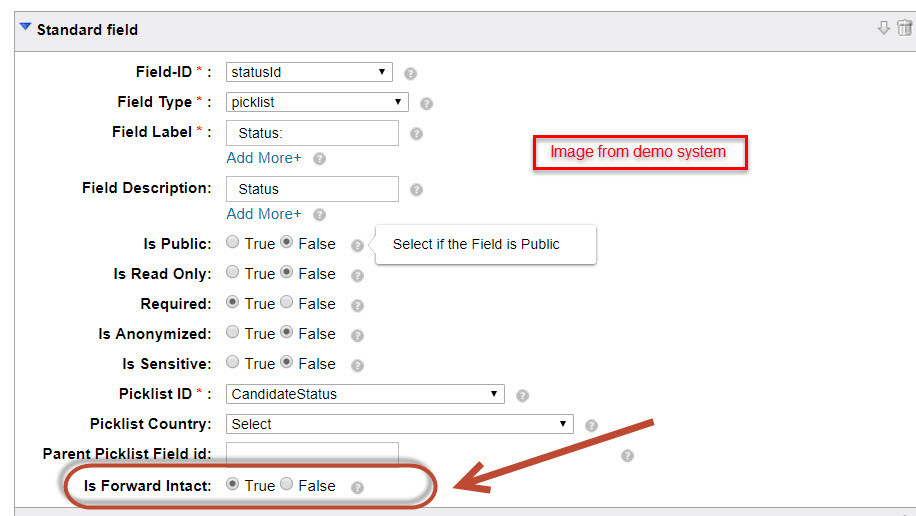
Task: Collapse the Standard field section triangle
Action: pyautogui.click(x=25, y=27)
